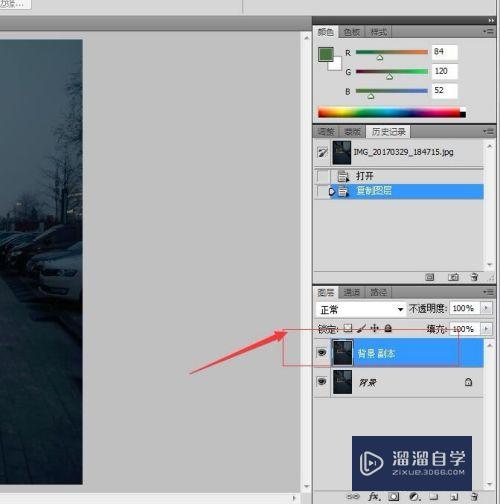Click the history brush source icon beside snapshot
Viewport: 500px width, 504px height.
coord(322,153)
